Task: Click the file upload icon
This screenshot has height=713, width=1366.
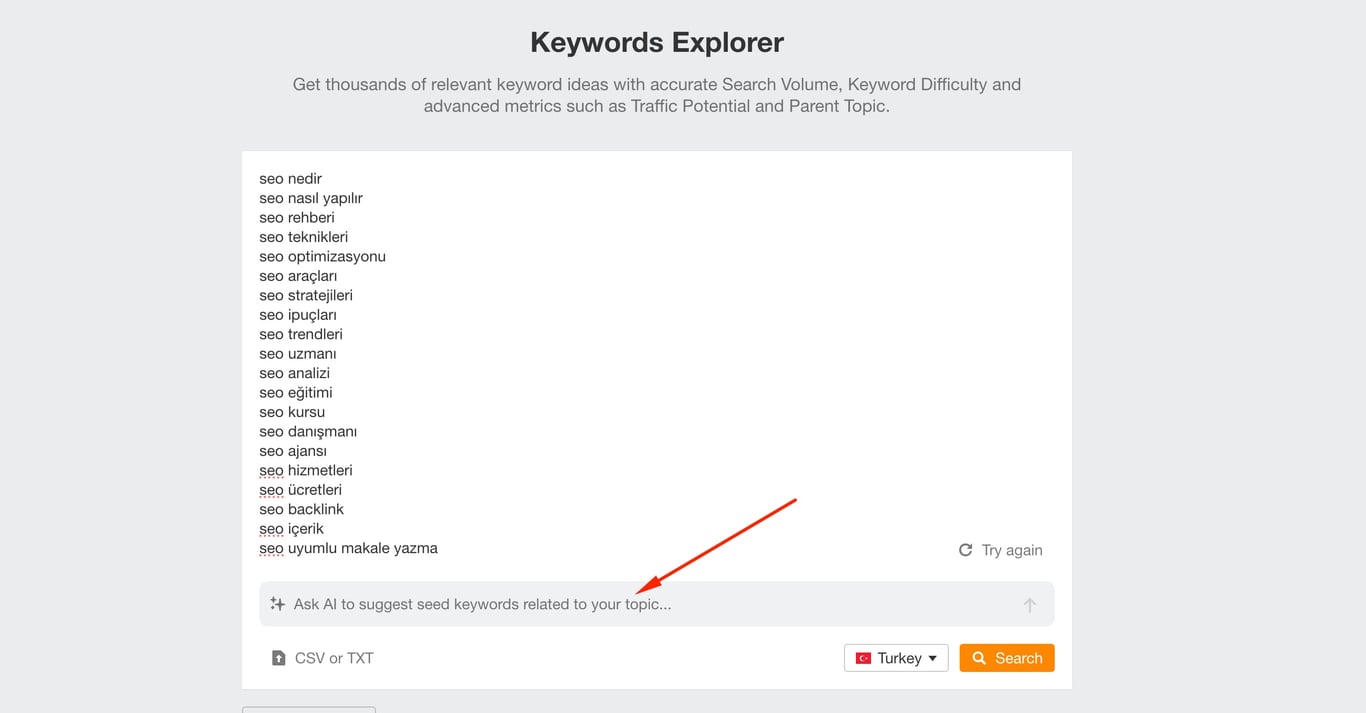Action: coord(279,658)
